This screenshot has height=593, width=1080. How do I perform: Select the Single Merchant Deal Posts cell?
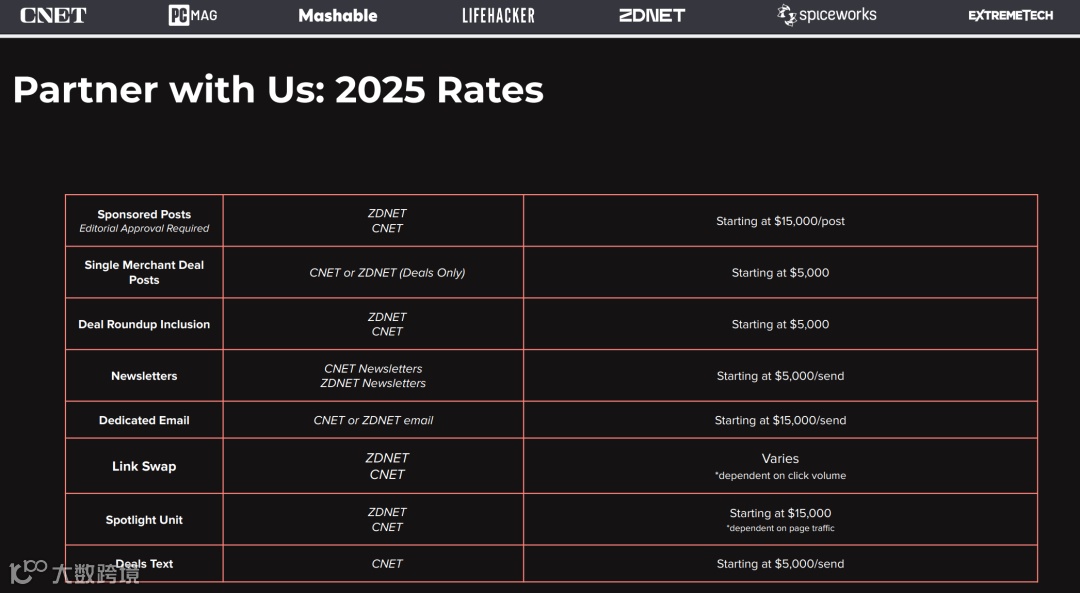[144, 272]
